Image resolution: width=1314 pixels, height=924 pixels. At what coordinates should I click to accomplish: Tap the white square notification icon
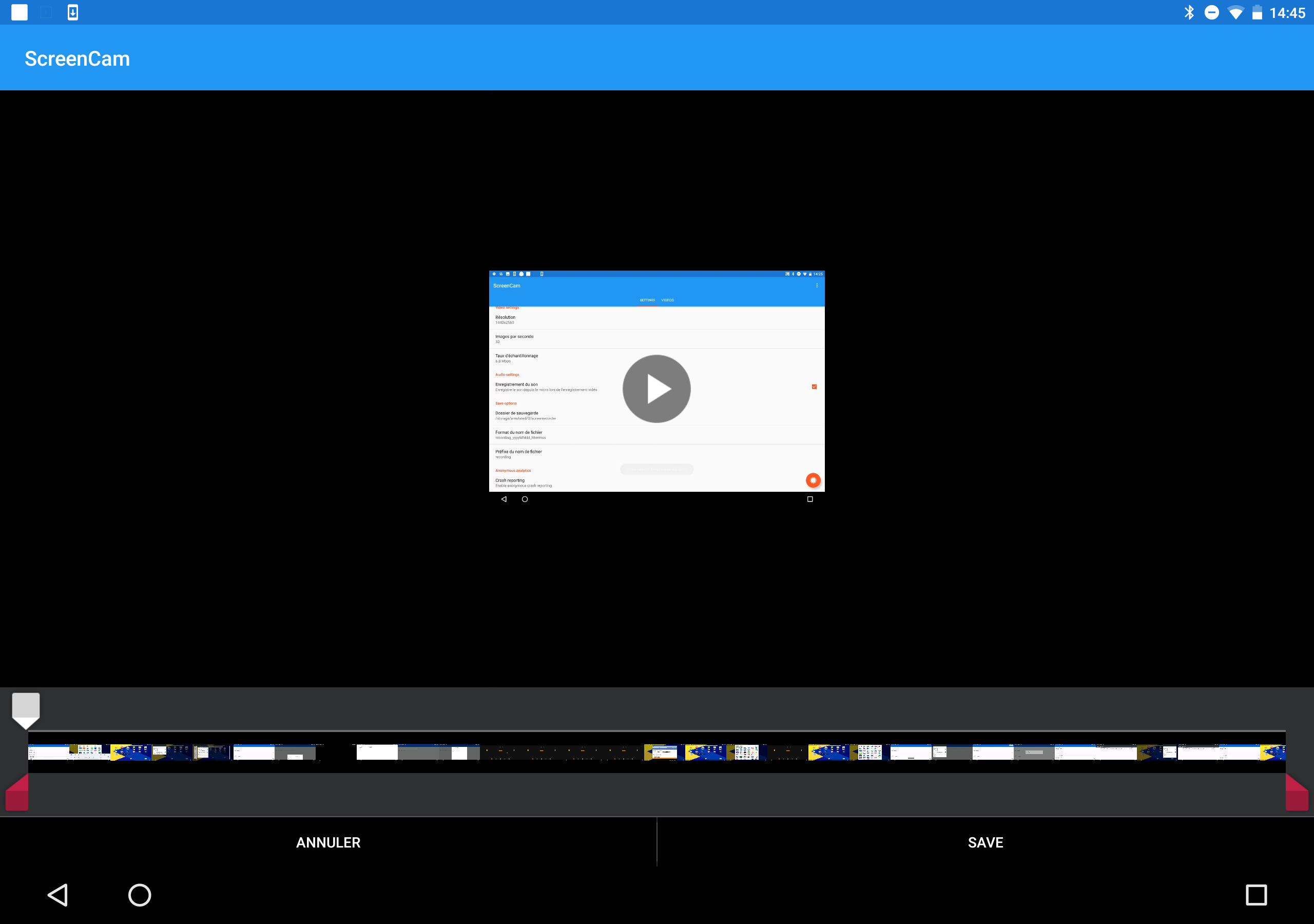[20, 12]
